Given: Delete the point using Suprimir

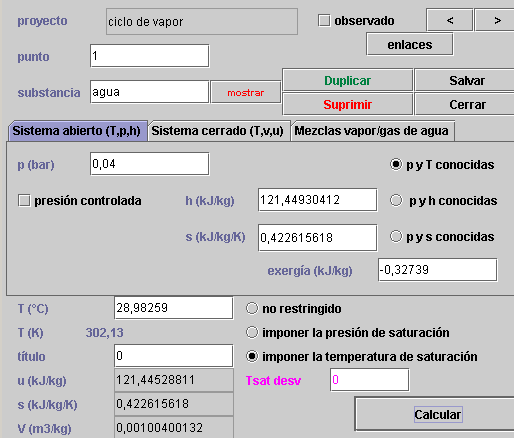Looking at the screenshot, I should (x=347, y=105).
